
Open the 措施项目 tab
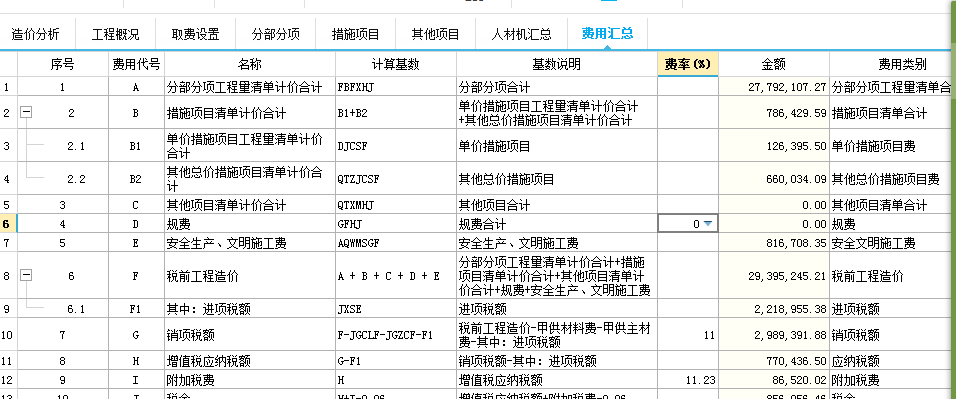click(x=355, y=34)
